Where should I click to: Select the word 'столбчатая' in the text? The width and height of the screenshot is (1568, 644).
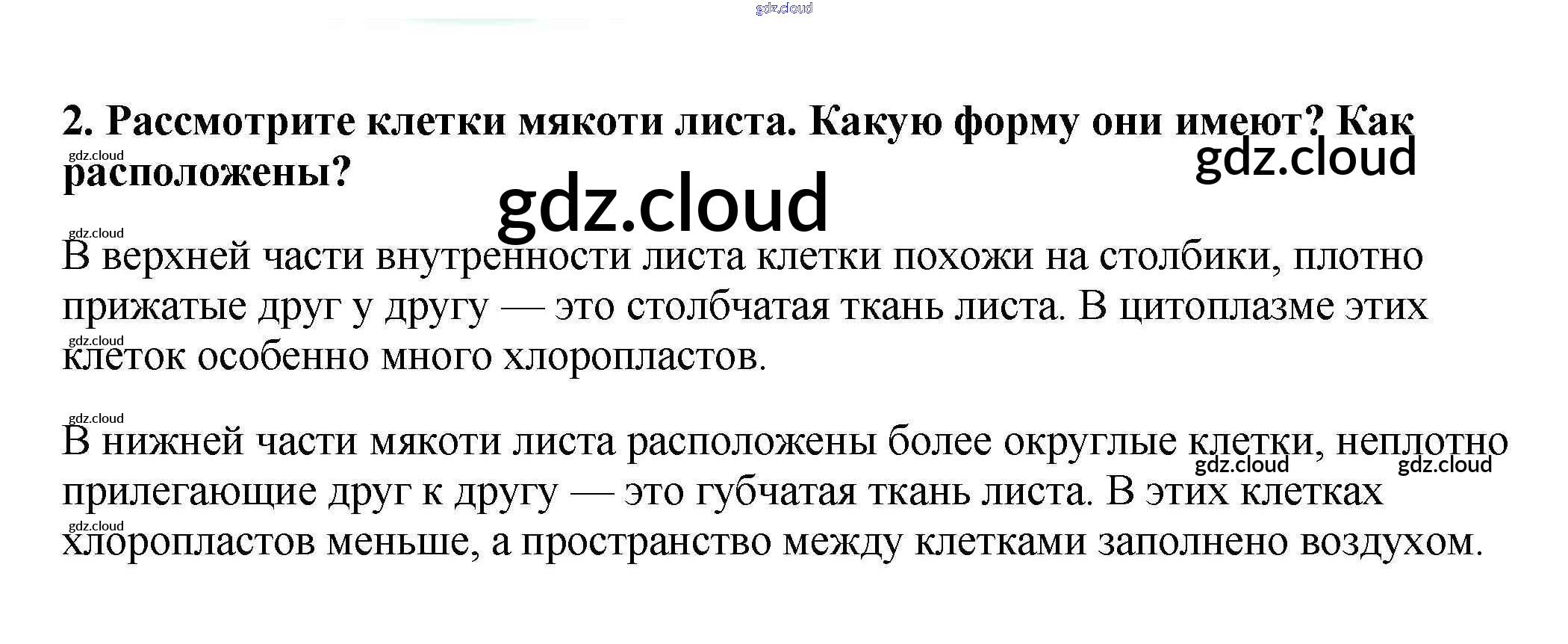(x=727, y=306)
